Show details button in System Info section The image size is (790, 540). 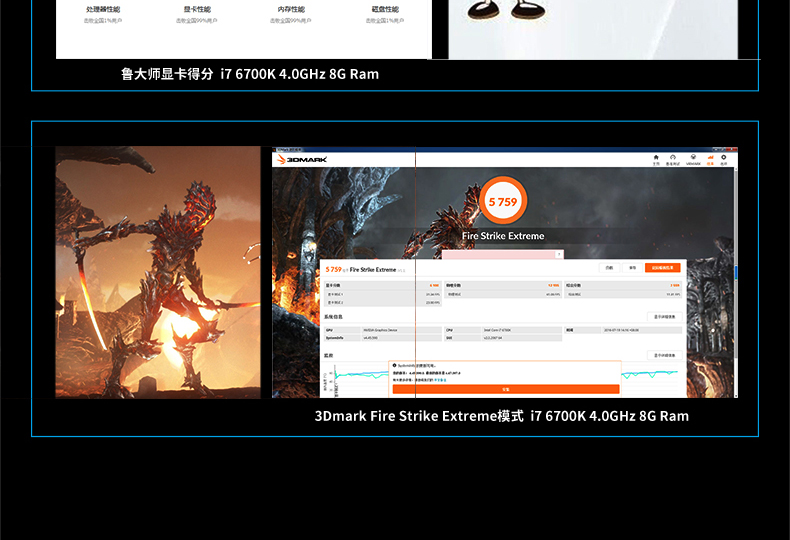pyautogui.click(x=665, y=317)
